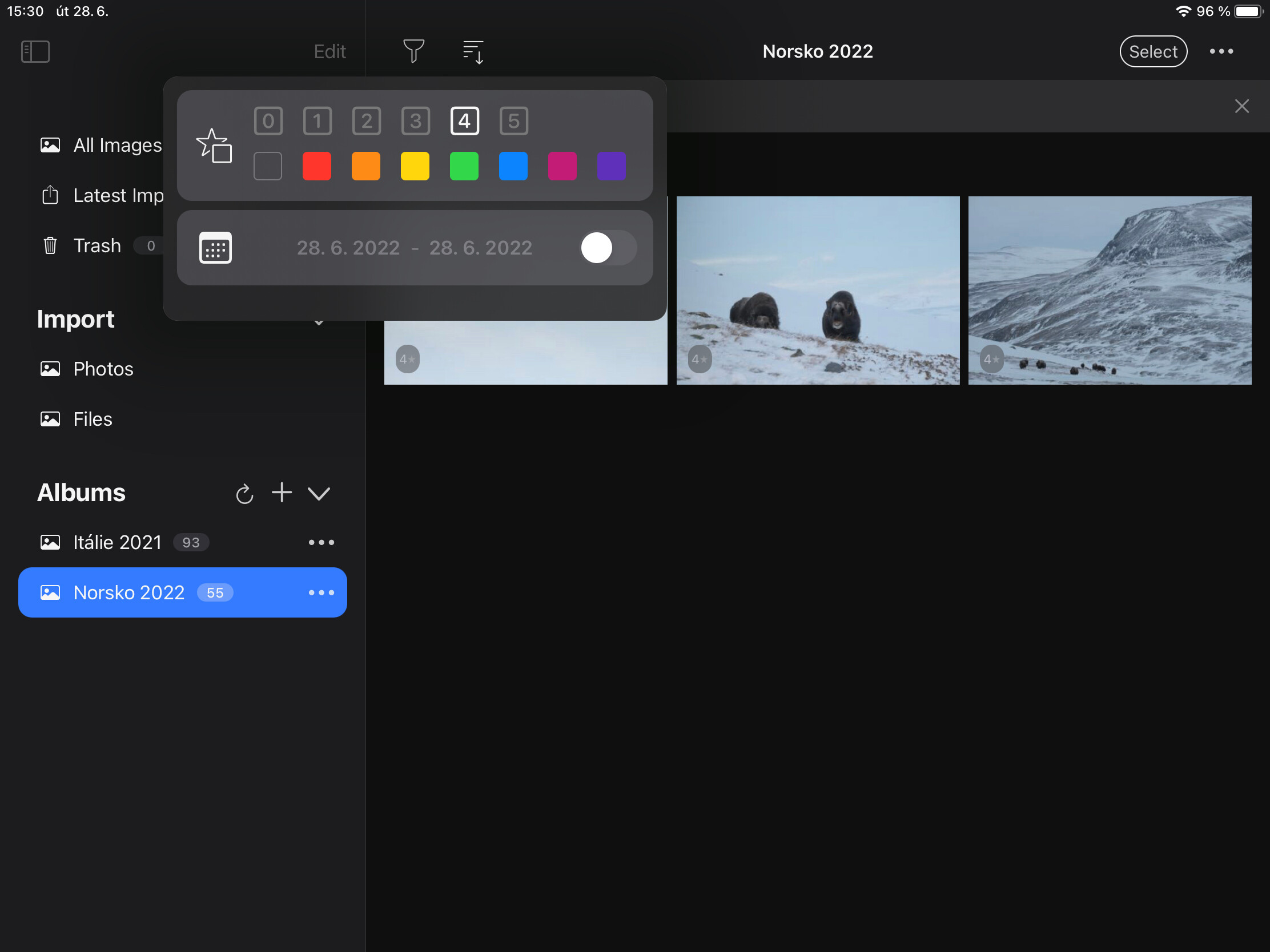Filter by green color label

[x=464, y=167]
